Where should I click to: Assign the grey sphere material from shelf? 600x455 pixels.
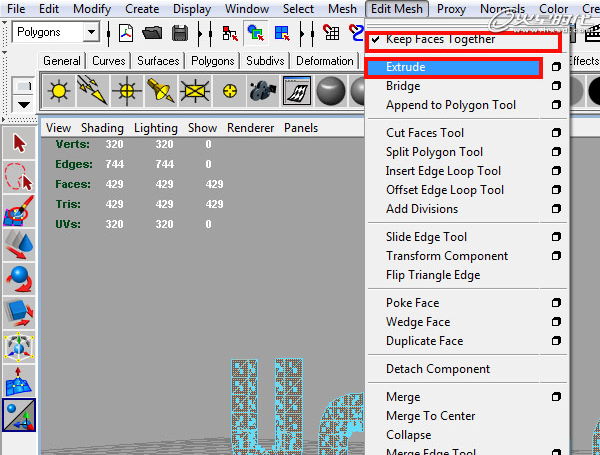point(331,91)
